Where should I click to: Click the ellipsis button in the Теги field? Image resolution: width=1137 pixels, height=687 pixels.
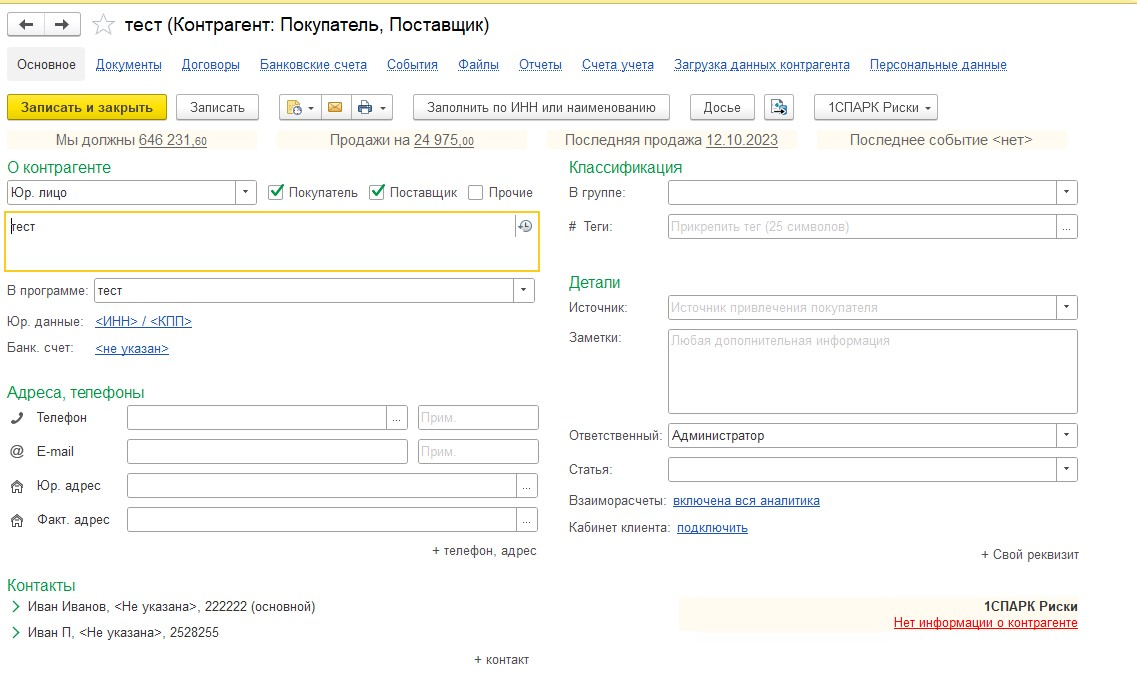pos(1067,226)
